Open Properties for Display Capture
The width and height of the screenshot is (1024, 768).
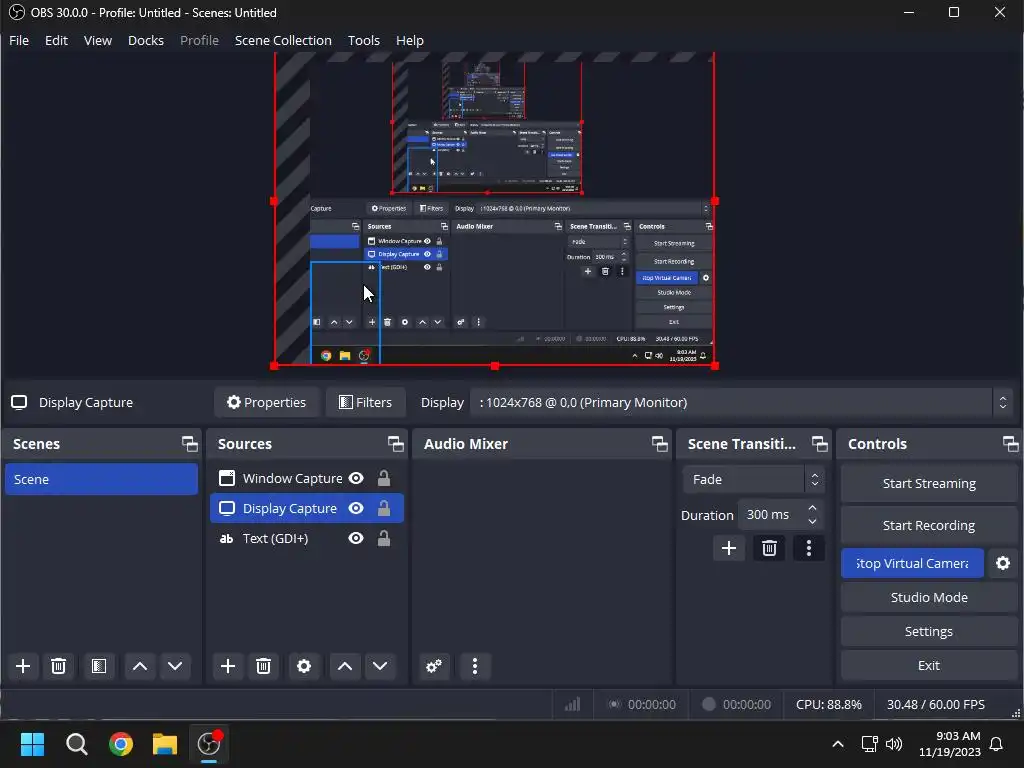(x=266, y=402)
